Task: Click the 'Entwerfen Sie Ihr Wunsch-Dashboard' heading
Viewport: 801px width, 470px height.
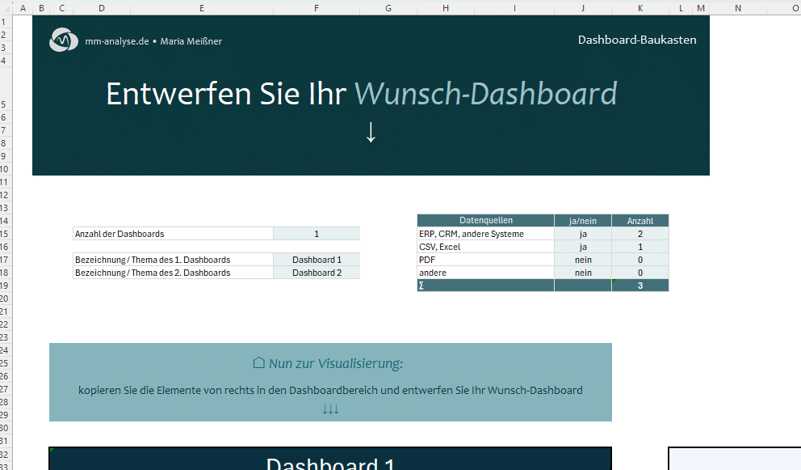Action: point(361,93)
